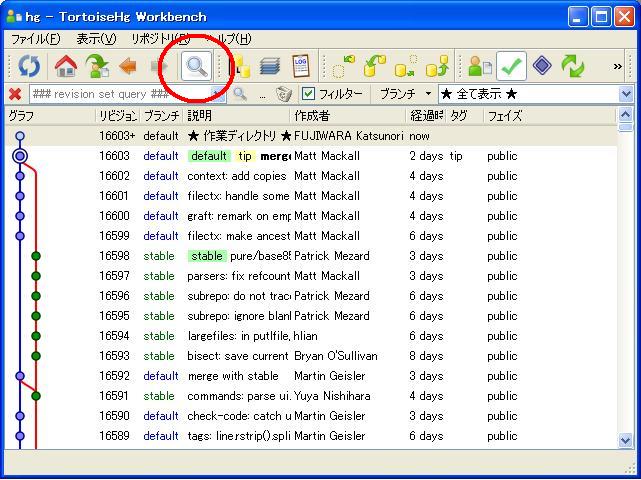Sort by the リビジョン column header
The width and height of the screenshot is (641, 480).
(118, 116)
